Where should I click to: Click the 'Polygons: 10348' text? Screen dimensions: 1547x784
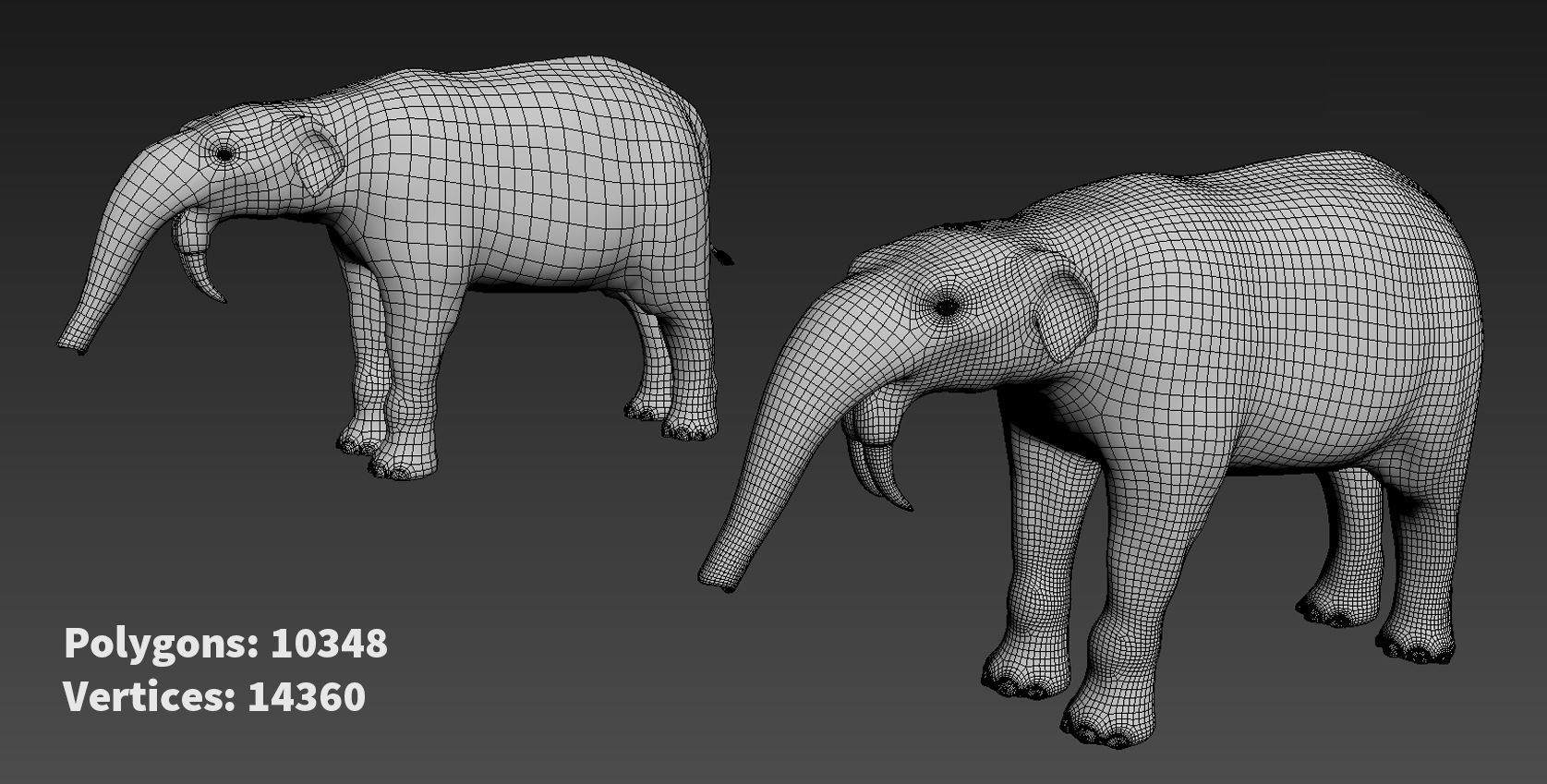[x=225, y=644]
